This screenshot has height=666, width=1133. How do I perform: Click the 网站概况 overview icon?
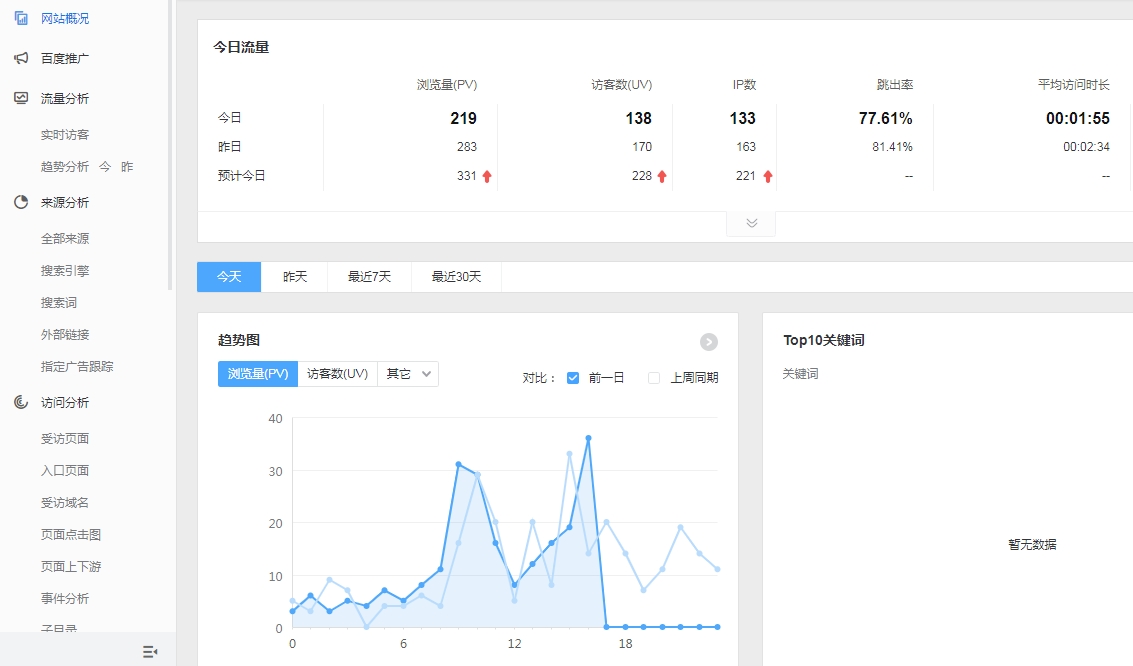click(x=21, y=18)
